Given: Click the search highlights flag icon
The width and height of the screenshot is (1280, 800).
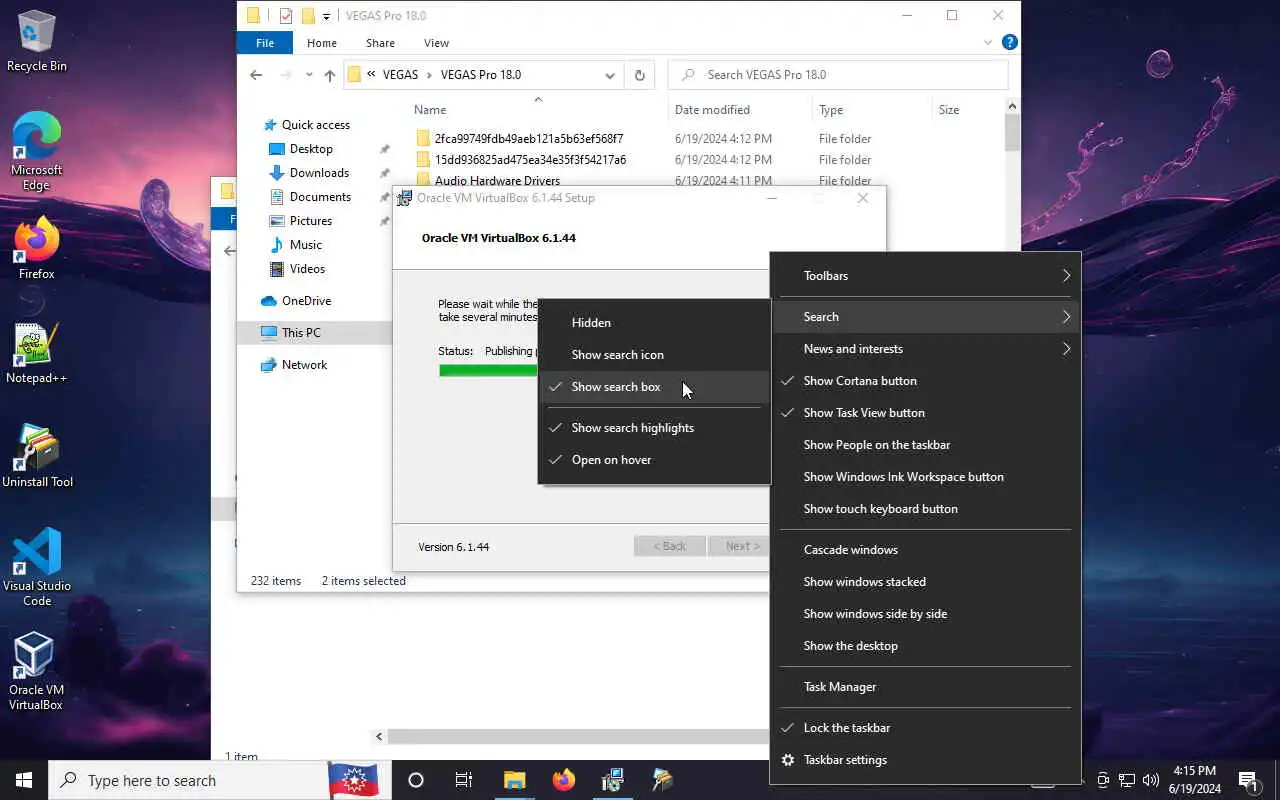Looking at the screenshot, I should click(356, 780).
